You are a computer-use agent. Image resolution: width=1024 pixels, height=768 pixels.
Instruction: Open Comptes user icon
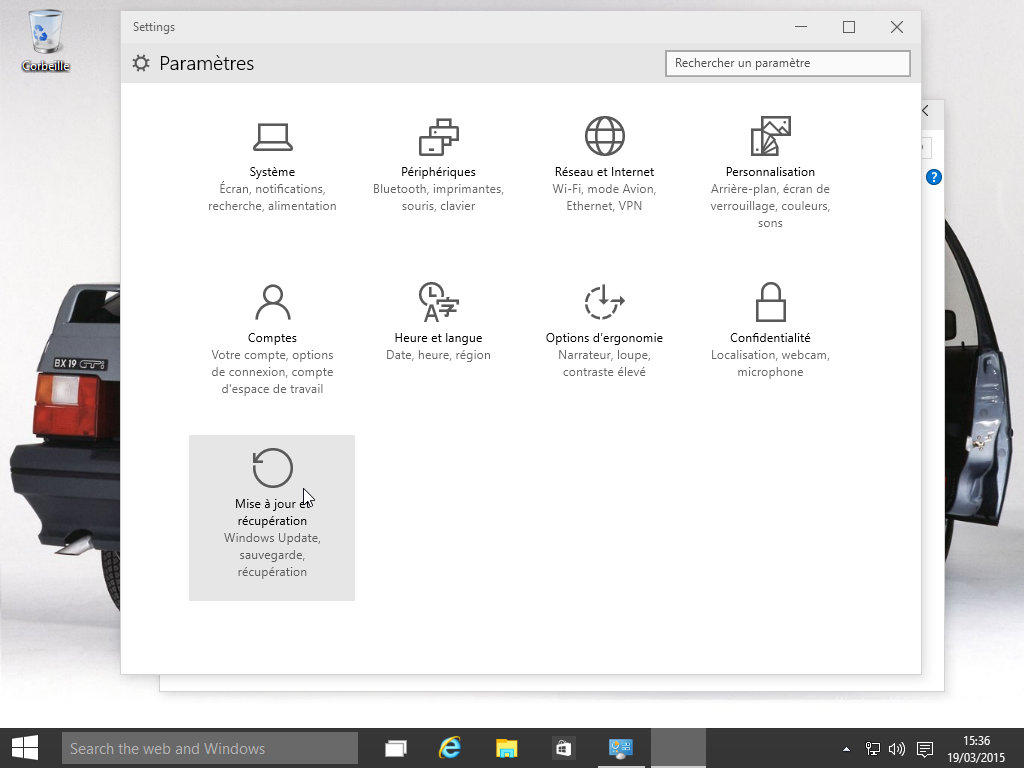click(272, 302)
